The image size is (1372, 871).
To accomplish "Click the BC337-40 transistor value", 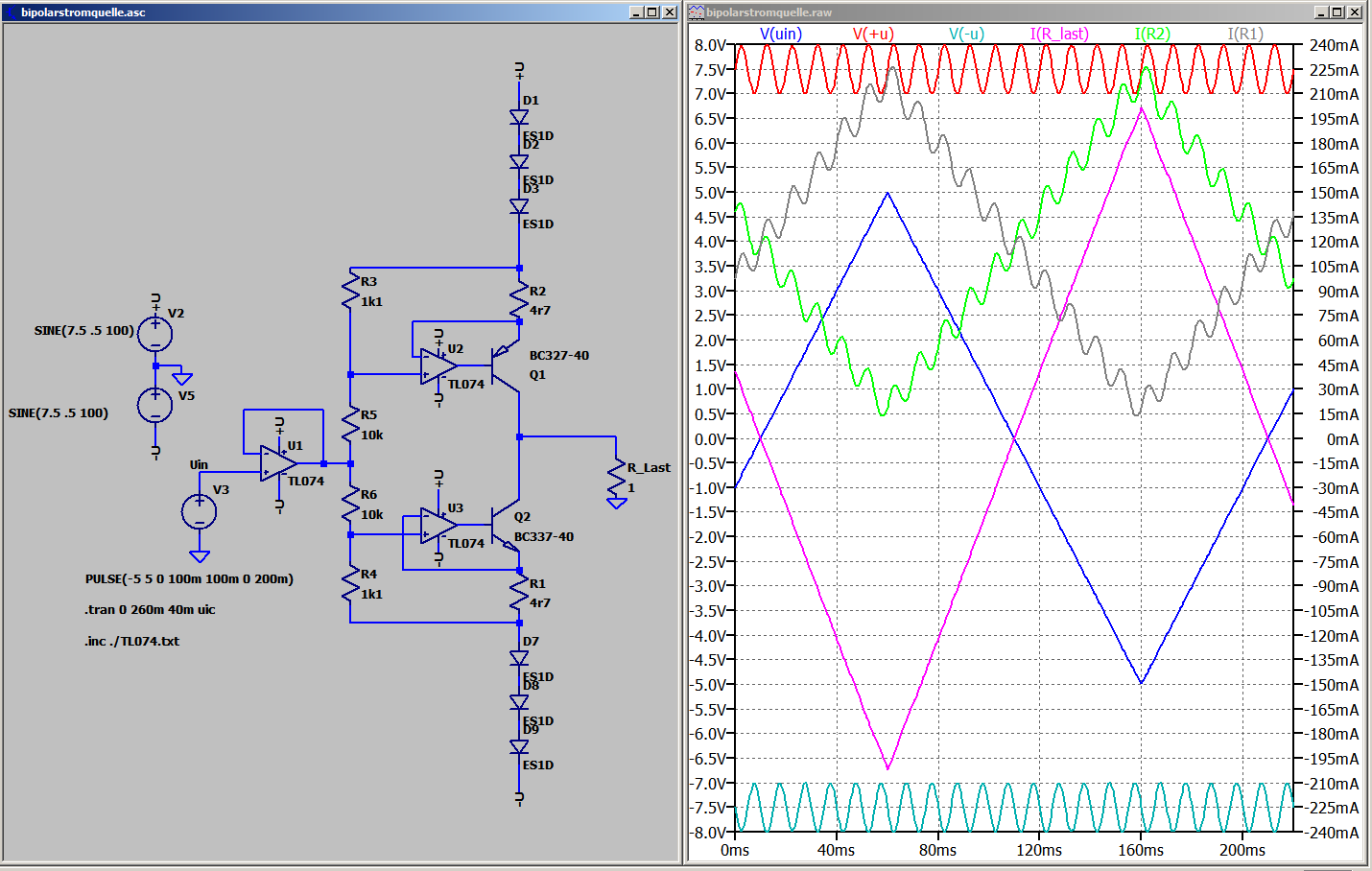I will 544,536.
